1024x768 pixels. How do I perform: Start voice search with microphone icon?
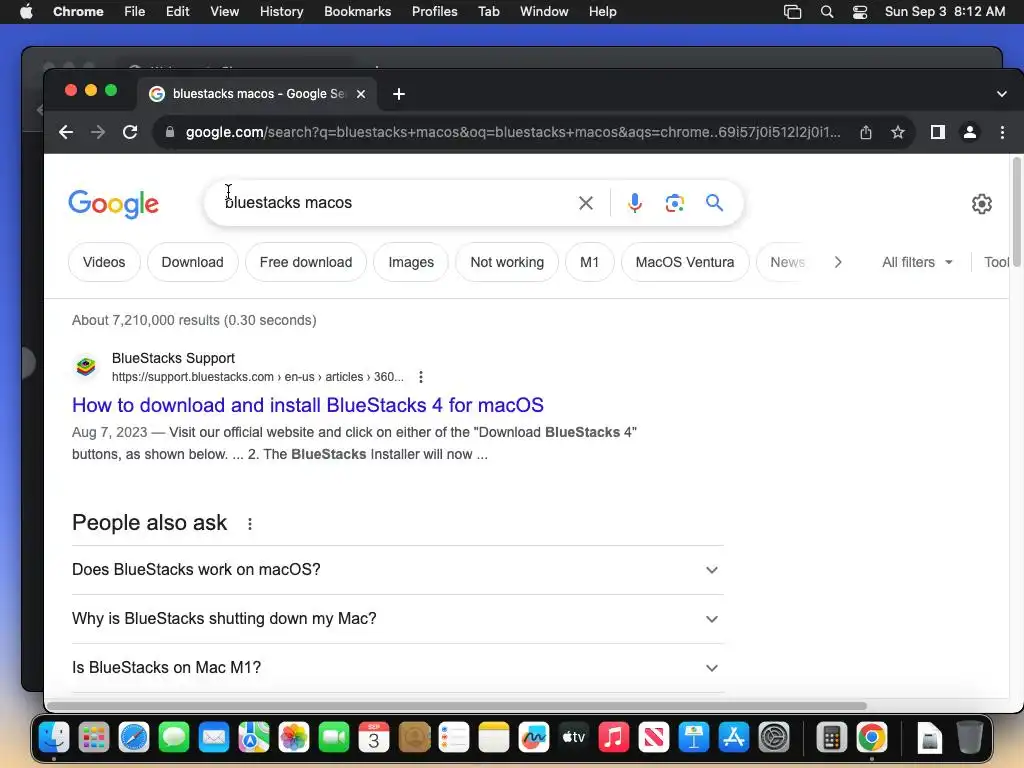(634, 203)
